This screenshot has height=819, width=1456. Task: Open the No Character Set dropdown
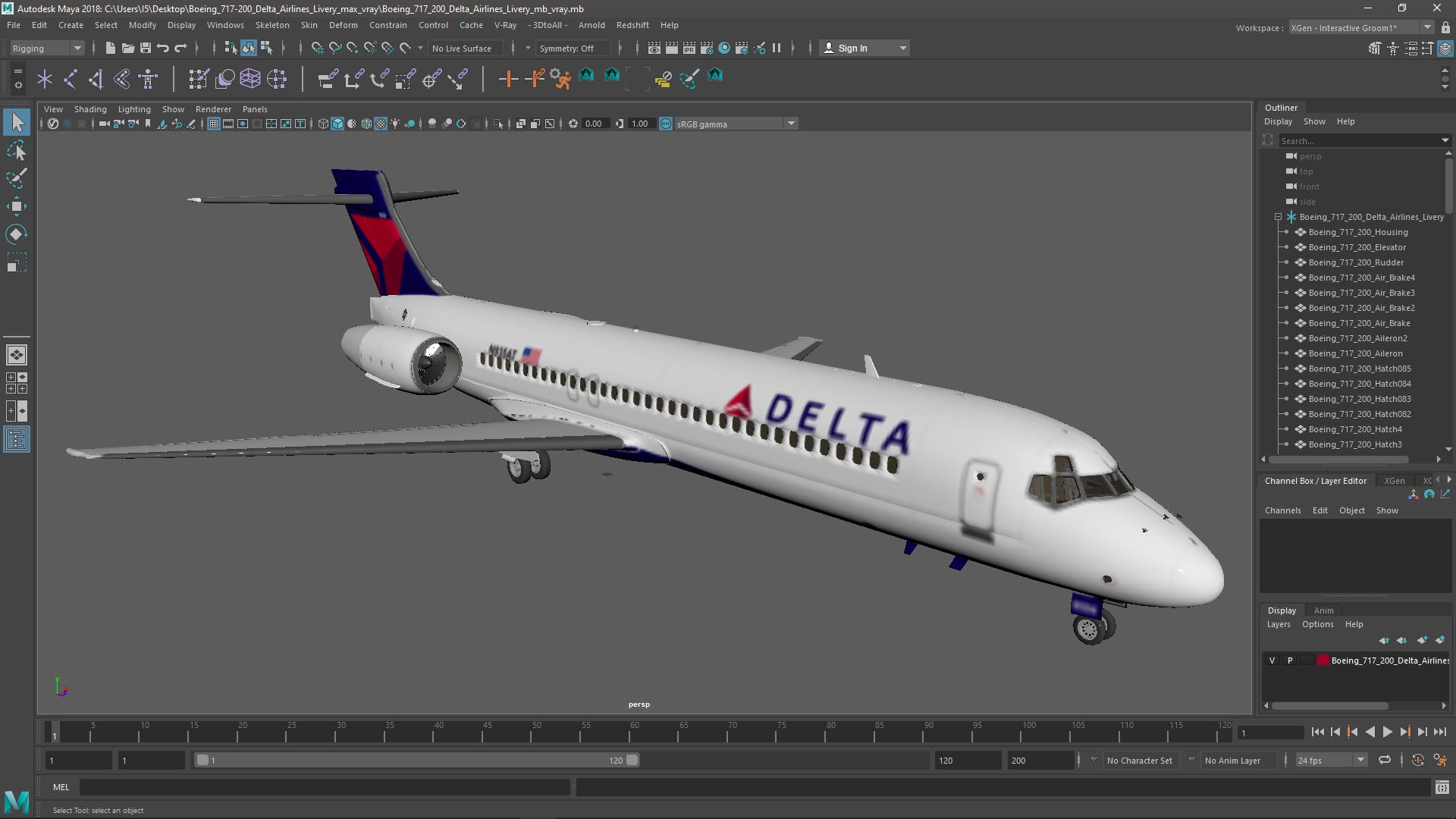(x=1141, y=760)
